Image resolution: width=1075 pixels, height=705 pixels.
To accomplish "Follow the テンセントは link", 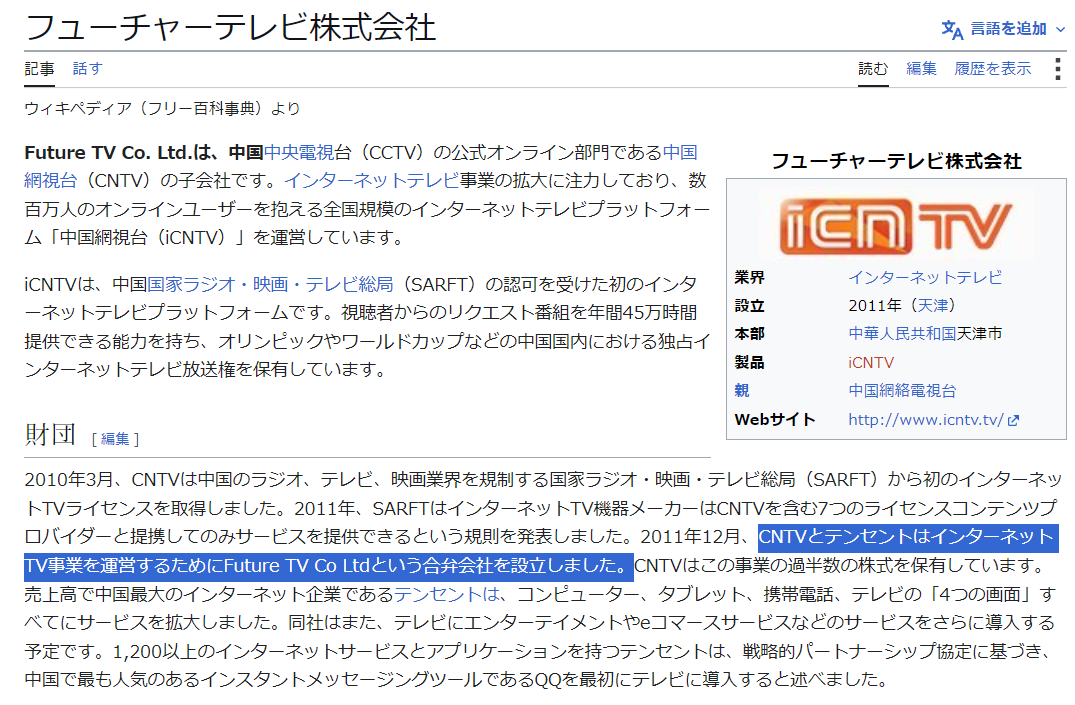I will (447, 594).
